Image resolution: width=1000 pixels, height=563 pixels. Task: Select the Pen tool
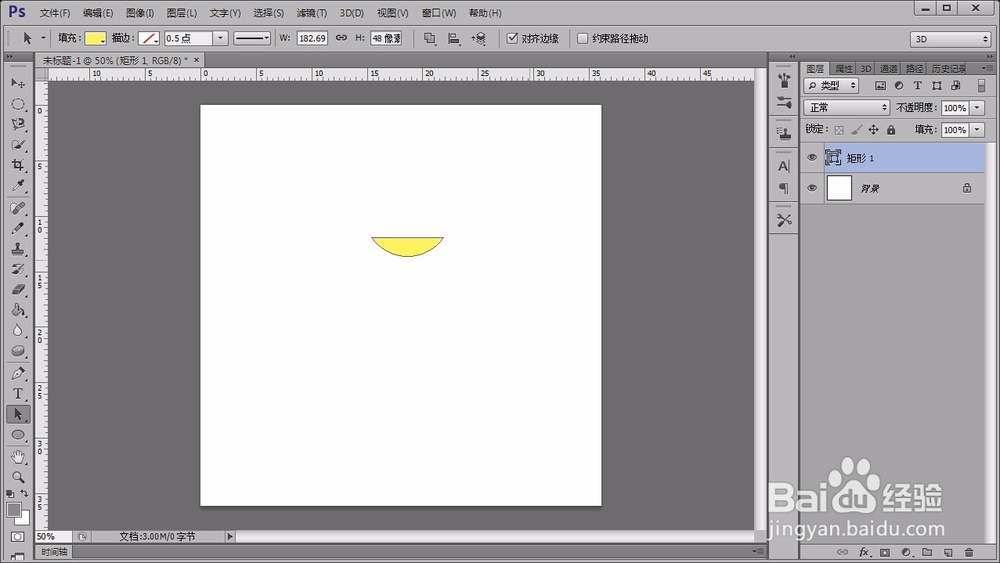(x=18, y=374)
